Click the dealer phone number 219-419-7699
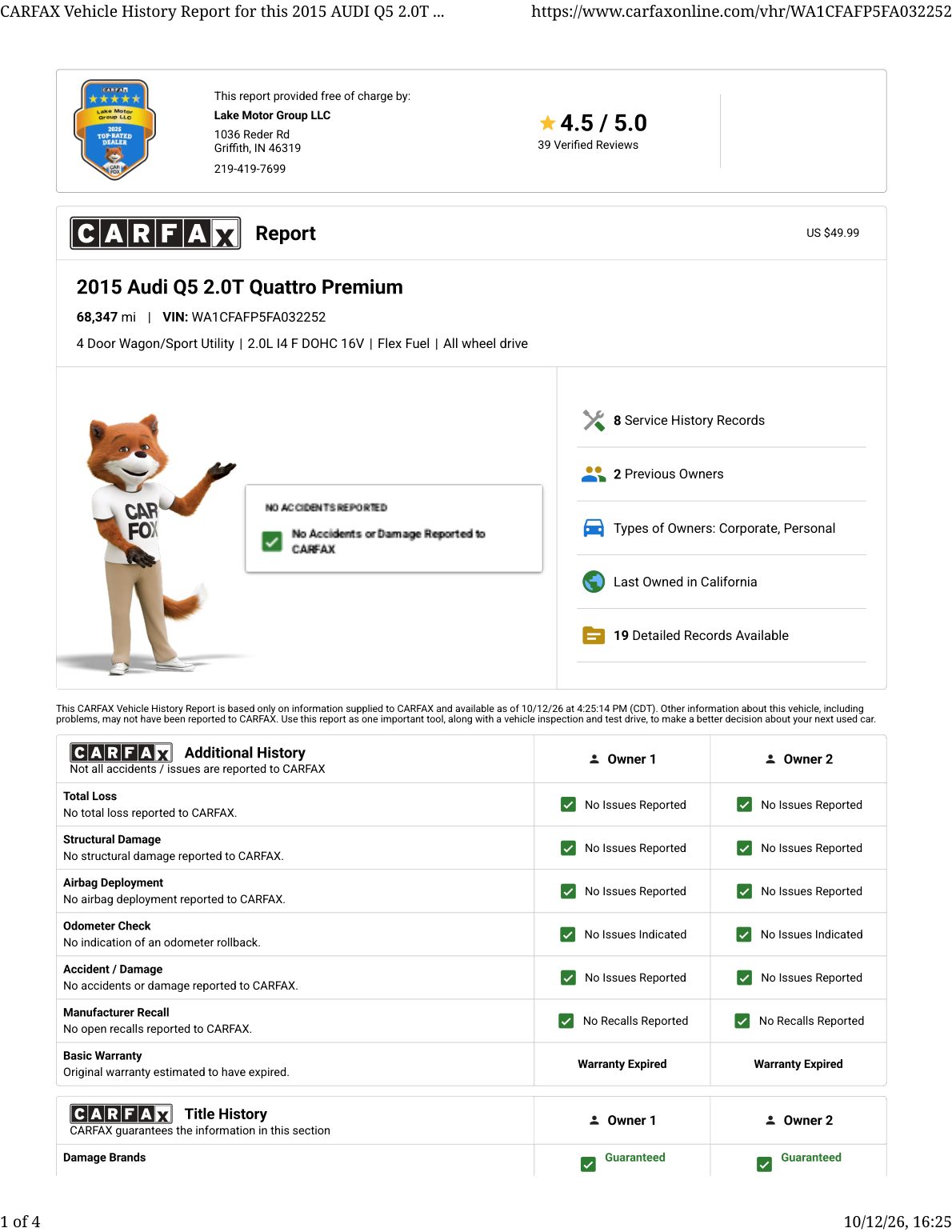 250,169
